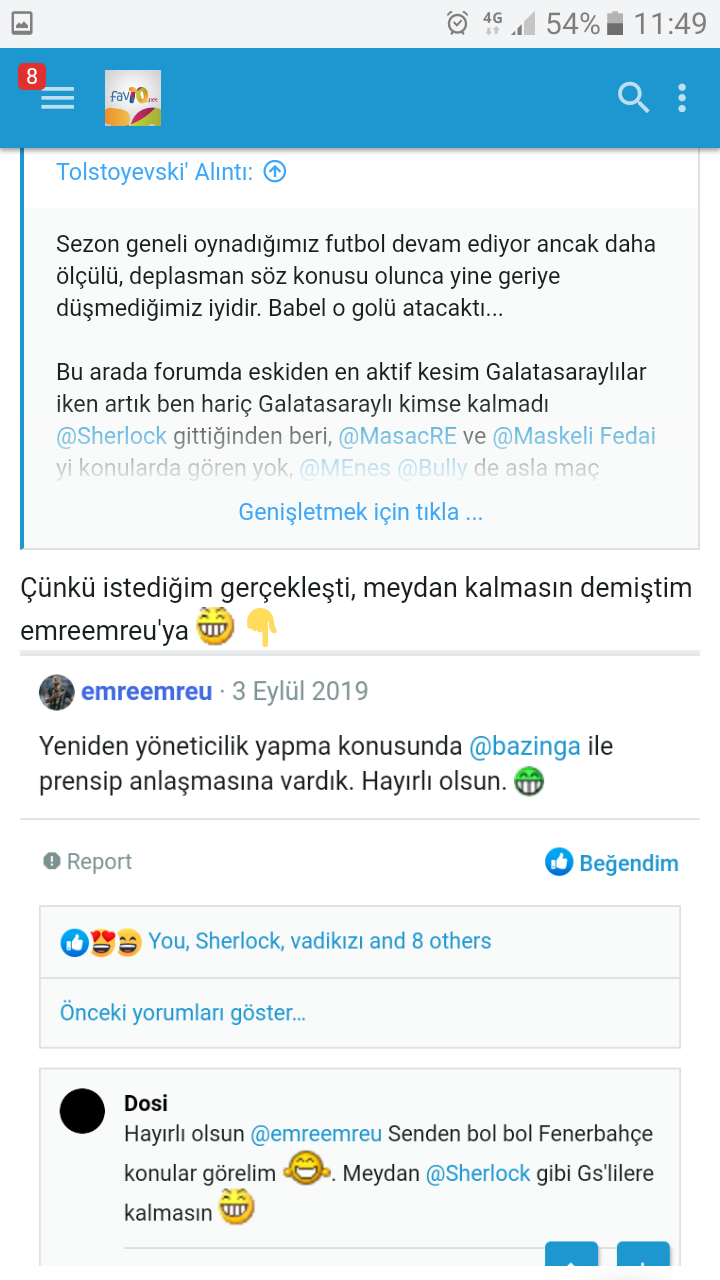The image size is (720, 1280).
Task: Open the hamburger navigation menu
Action: pos(57,97)
